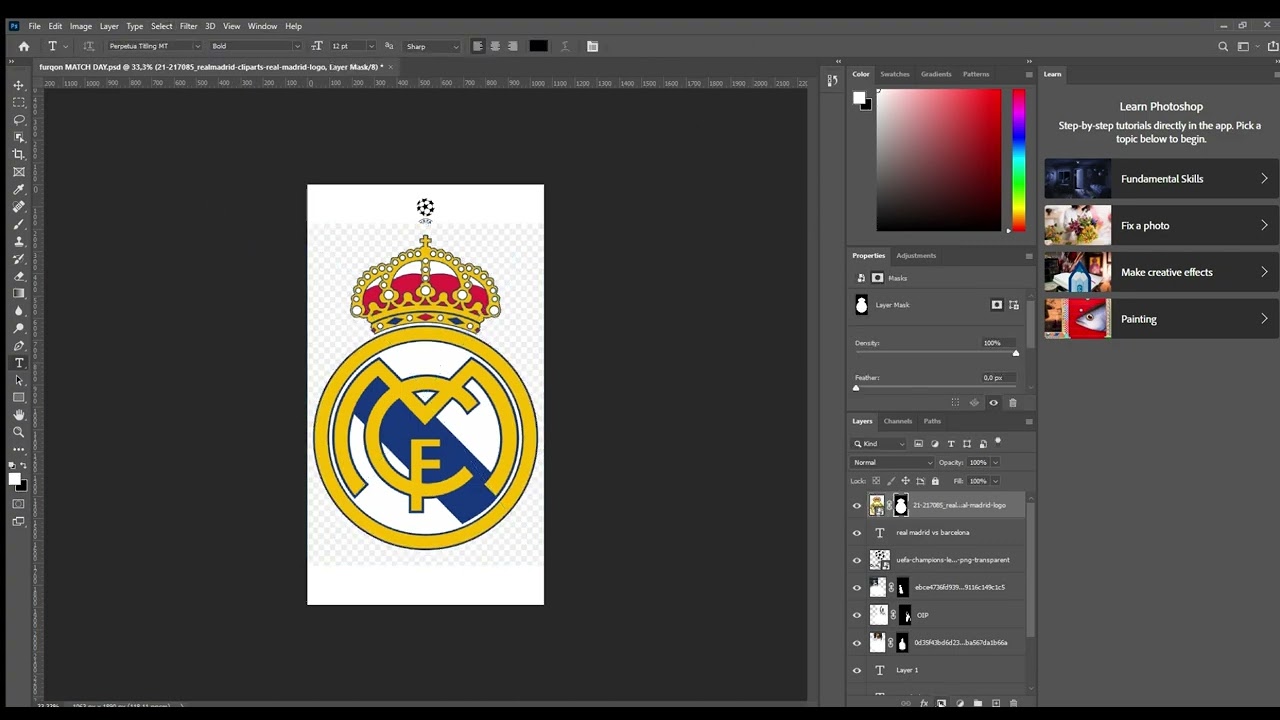Viewport: 1280px width, 720px height.
Task: Delete the selected layer with trash icon
Action: (x=1013, y=703)
